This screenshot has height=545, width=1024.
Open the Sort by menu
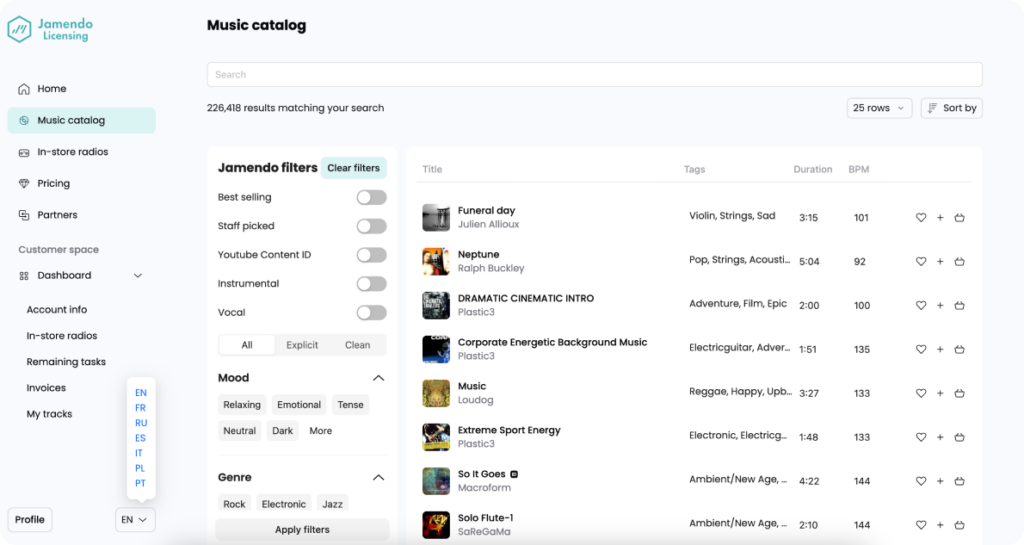[x=952, y=108]
